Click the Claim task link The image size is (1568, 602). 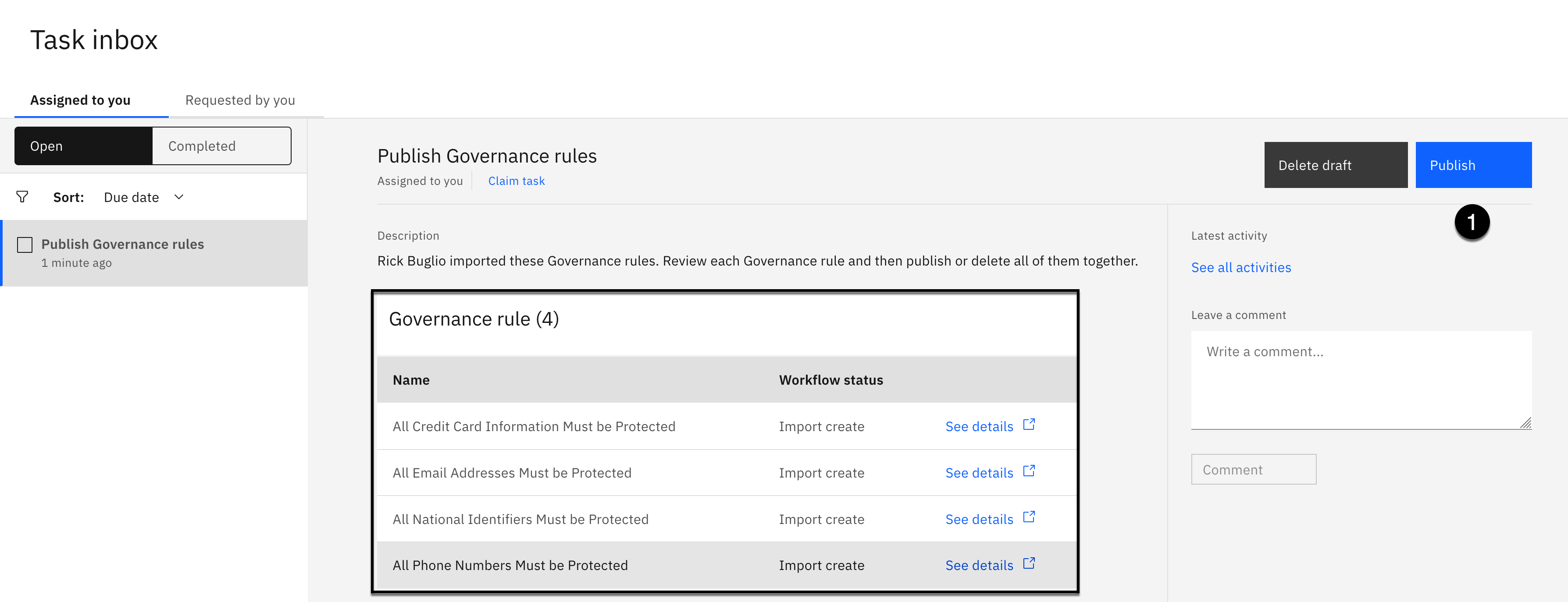(516, 181)
